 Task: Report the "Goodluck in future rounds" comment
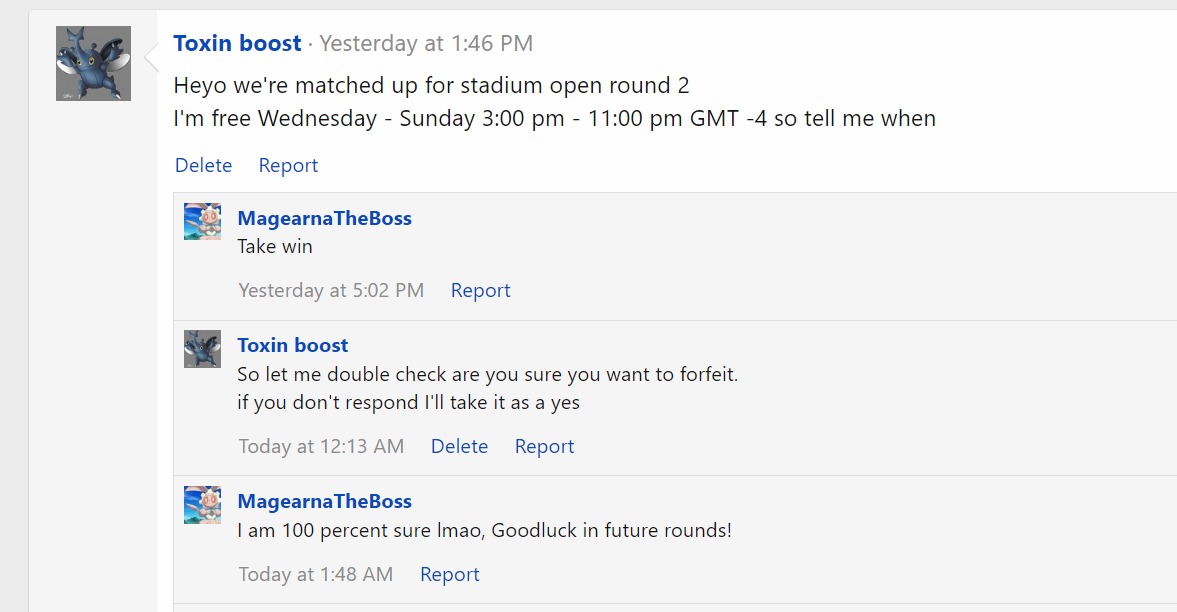[449, 574]
